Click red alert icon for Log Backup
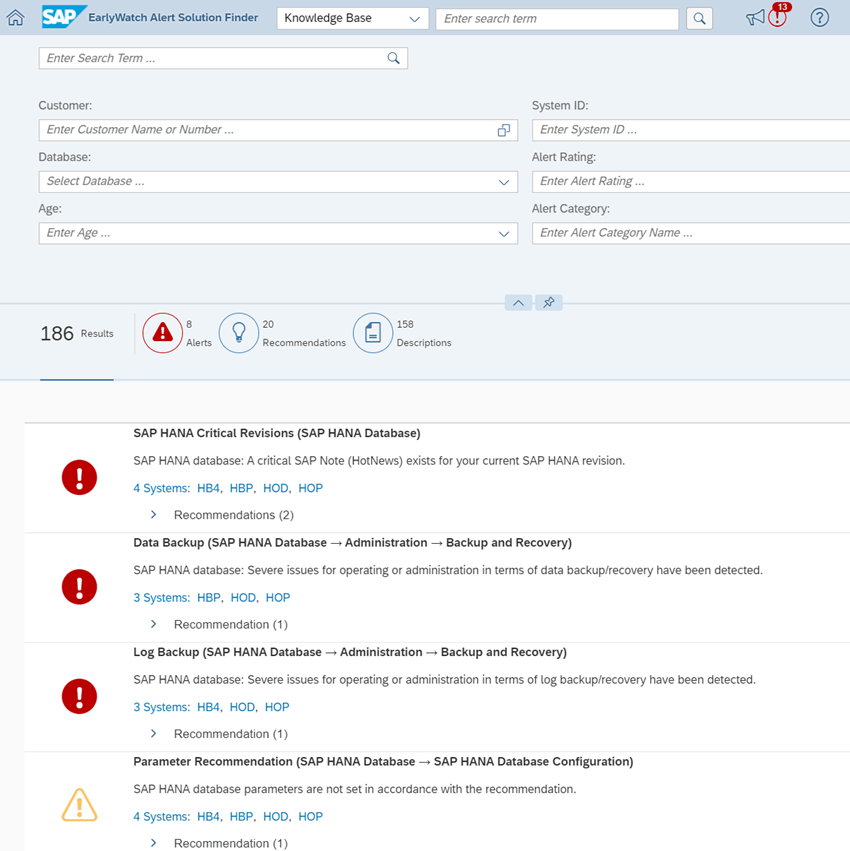This screenshot has height=851, width=850. [79, 696]
